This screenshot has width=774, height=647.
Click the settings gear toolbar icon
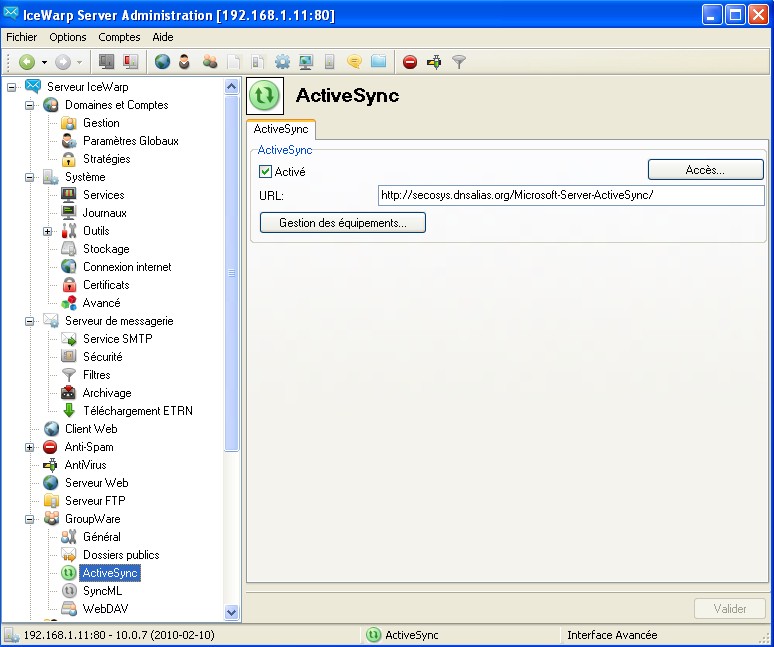pos(282,62)
